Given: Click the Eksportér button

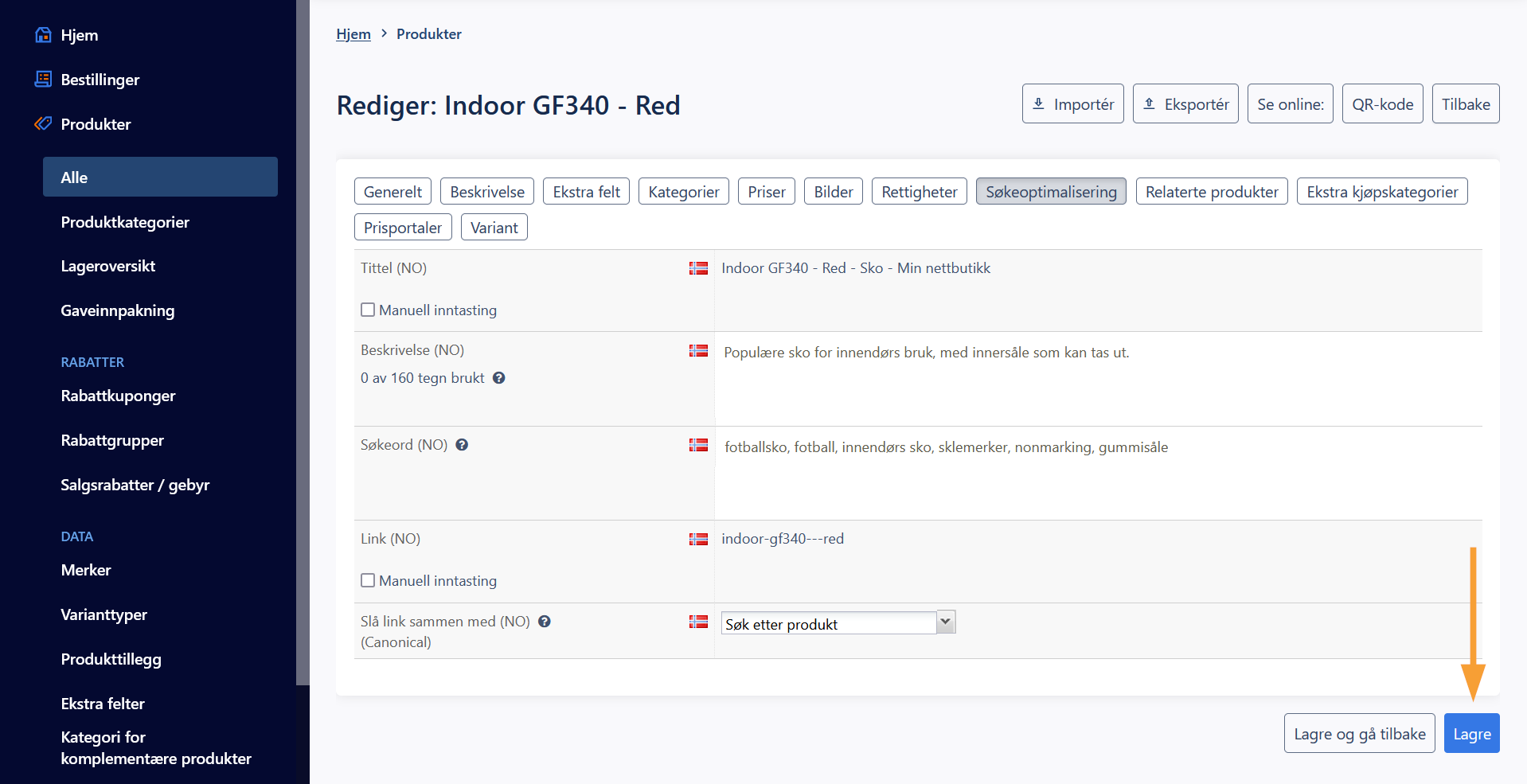Looking at the screenshot, I should [1185, 104].
